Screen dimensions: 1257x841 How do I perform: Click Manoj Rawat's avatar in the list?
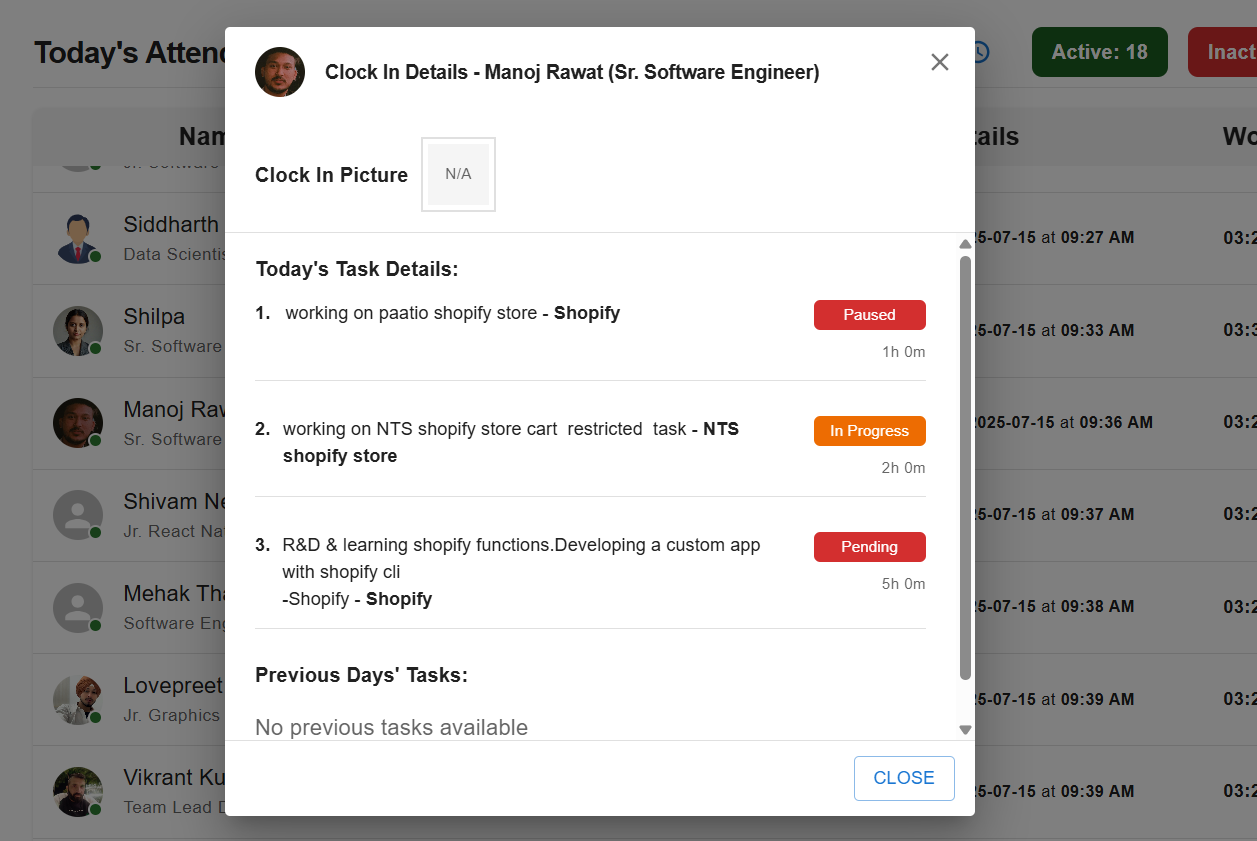[x=78, y=423]
